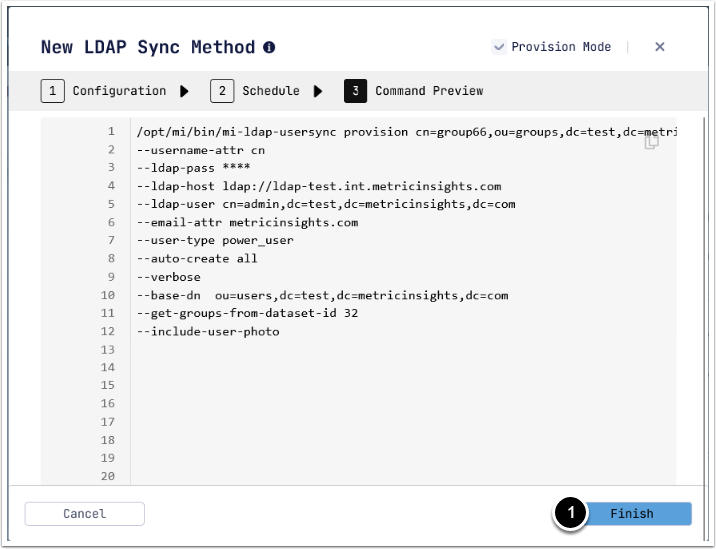This screenshot has height=549, width=716.
Task: Click the --base-dn line in the command
Action: click(322, 295)
